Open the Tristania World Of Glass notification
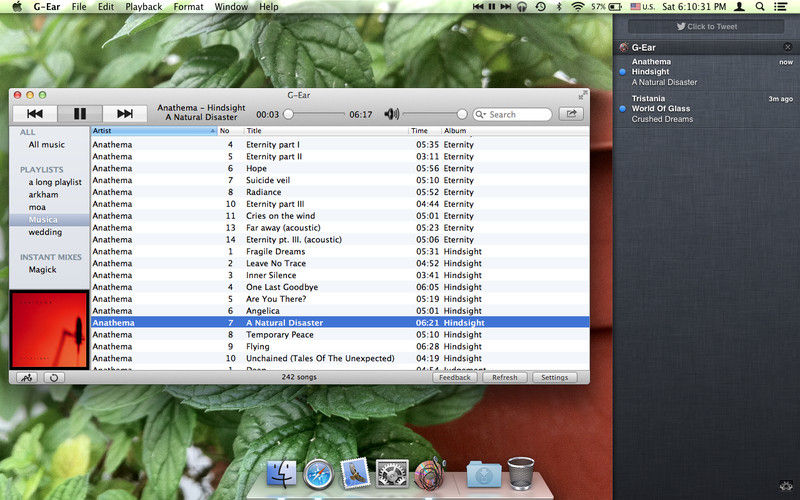Viewport: 800px width, 500px height. tap(706, 109)
